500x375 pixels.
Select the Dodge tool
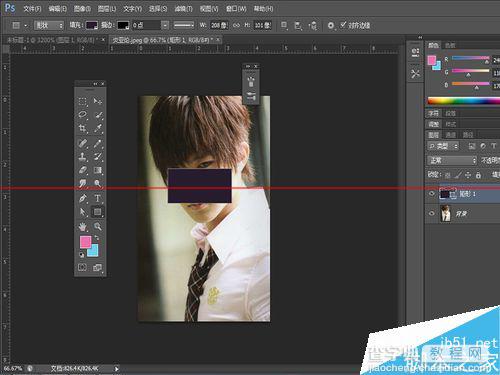coord(97,183)
